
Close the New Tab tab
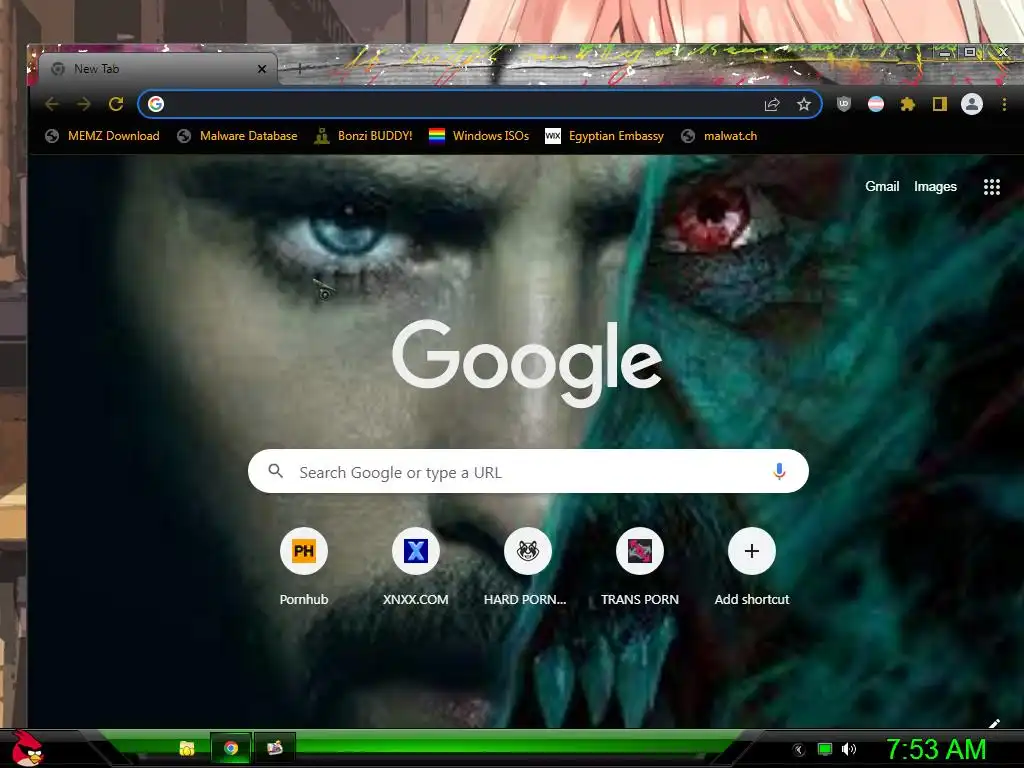click(262, 69)
